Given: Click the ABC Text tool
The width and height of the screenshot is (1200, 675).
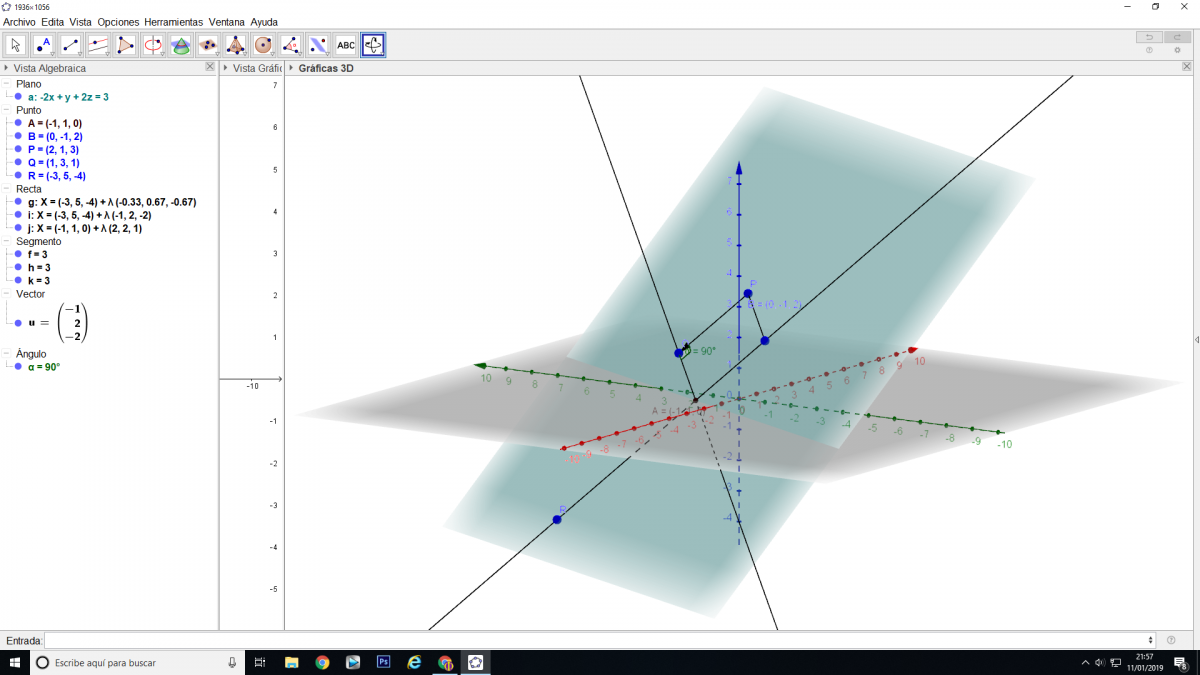Looking at the screenshot, I should click(346, 45).
